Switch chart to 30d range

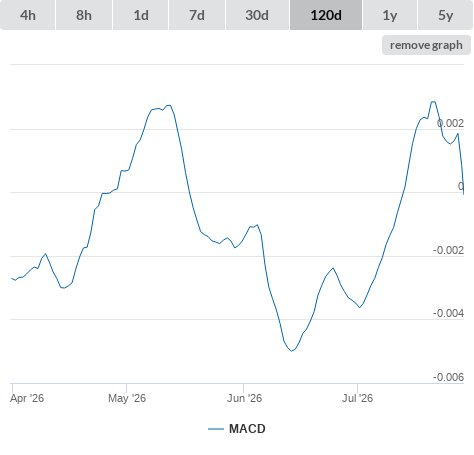(x=257, y=15)
